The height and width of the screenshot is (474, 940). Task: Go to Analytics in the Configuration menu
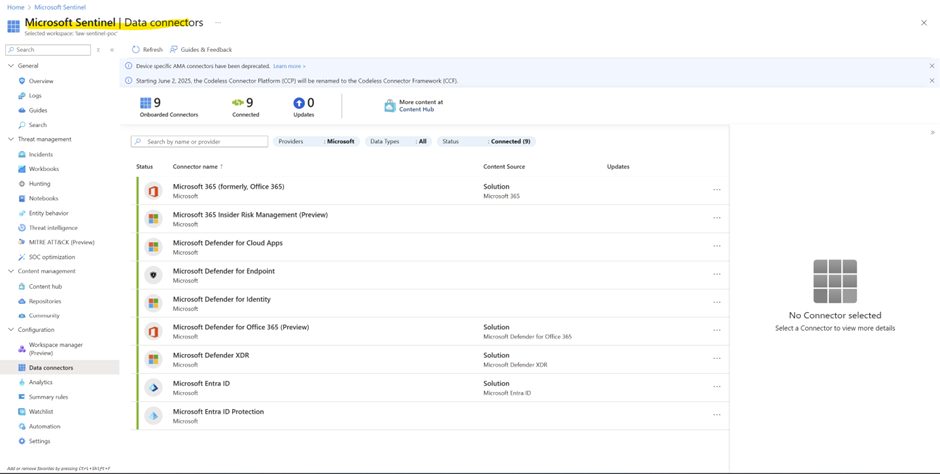(x=40, y=382)
